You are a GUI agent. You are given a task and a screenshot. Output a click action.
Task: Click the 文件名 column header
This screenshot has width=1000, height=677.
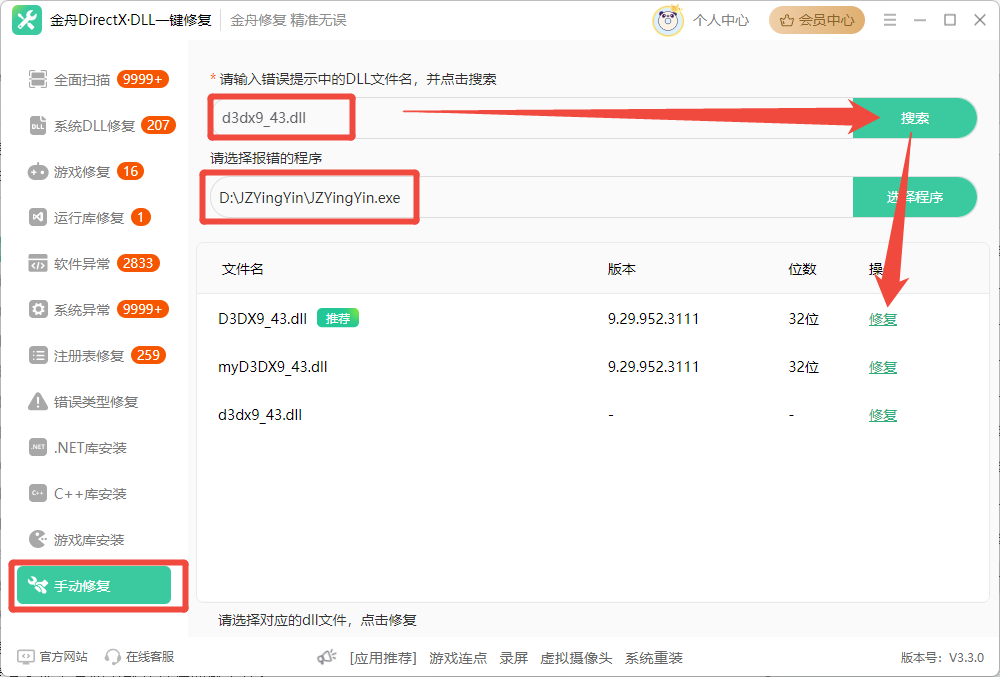click(242, 269)
